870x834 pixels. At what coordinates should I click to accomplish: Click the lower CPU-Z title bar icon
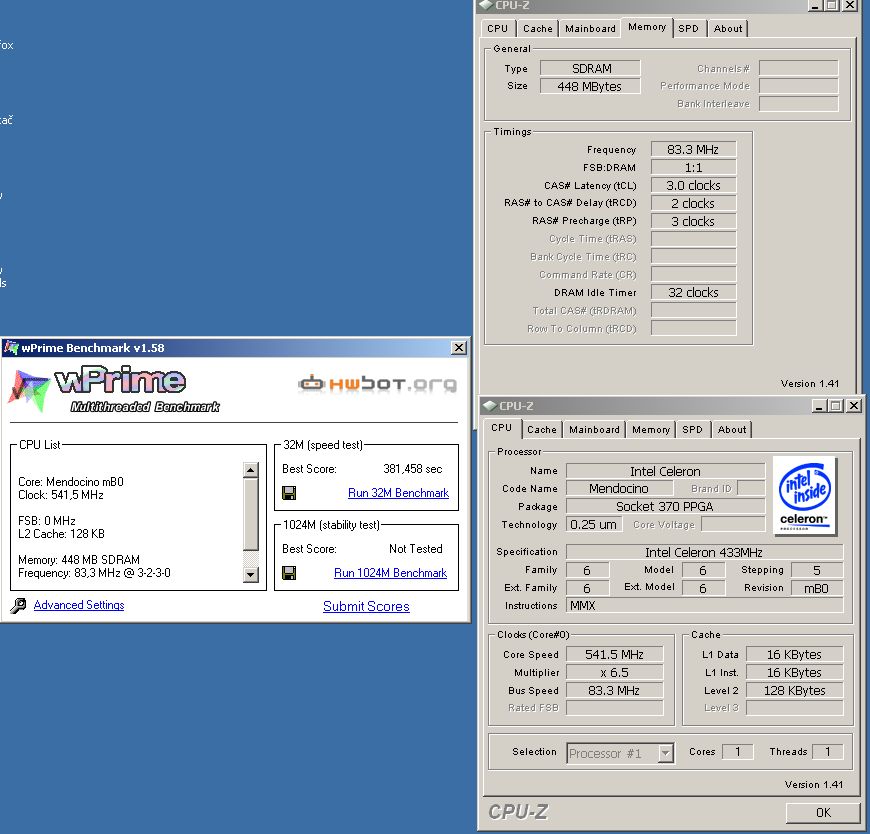[489, 406]
